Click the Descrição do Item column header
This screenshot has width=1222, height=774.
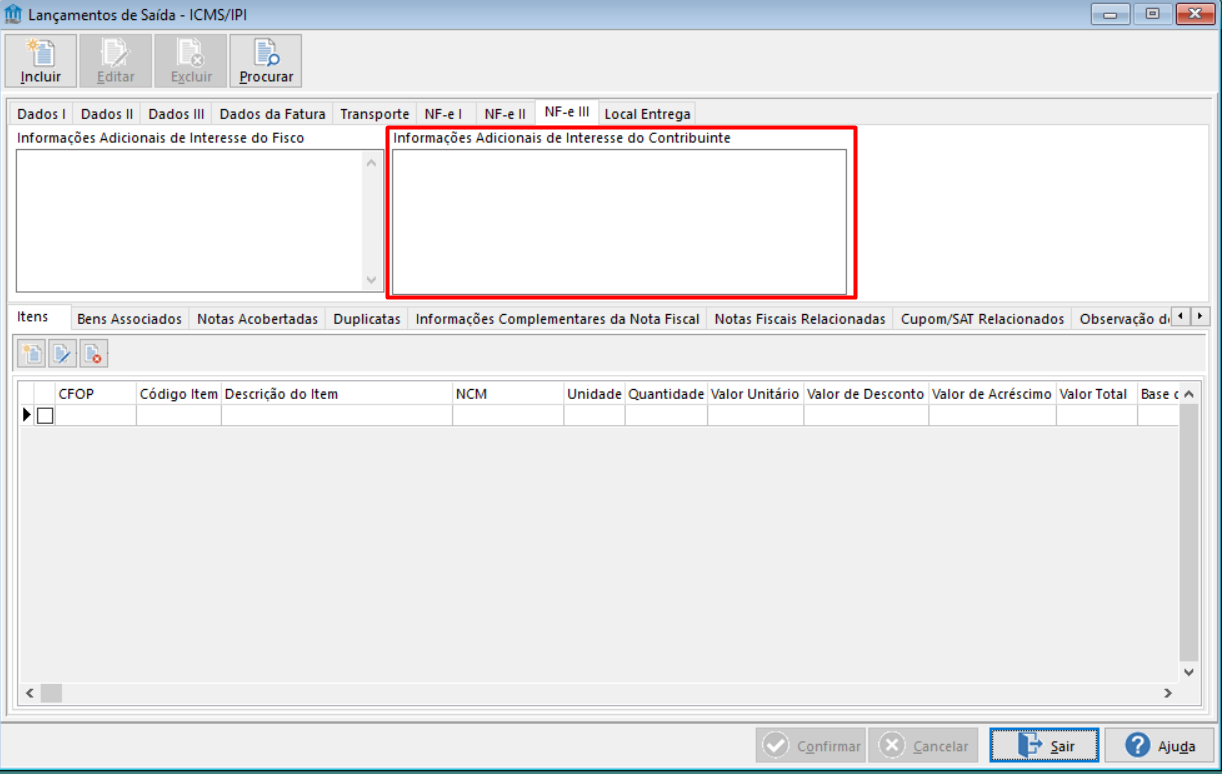337,394
